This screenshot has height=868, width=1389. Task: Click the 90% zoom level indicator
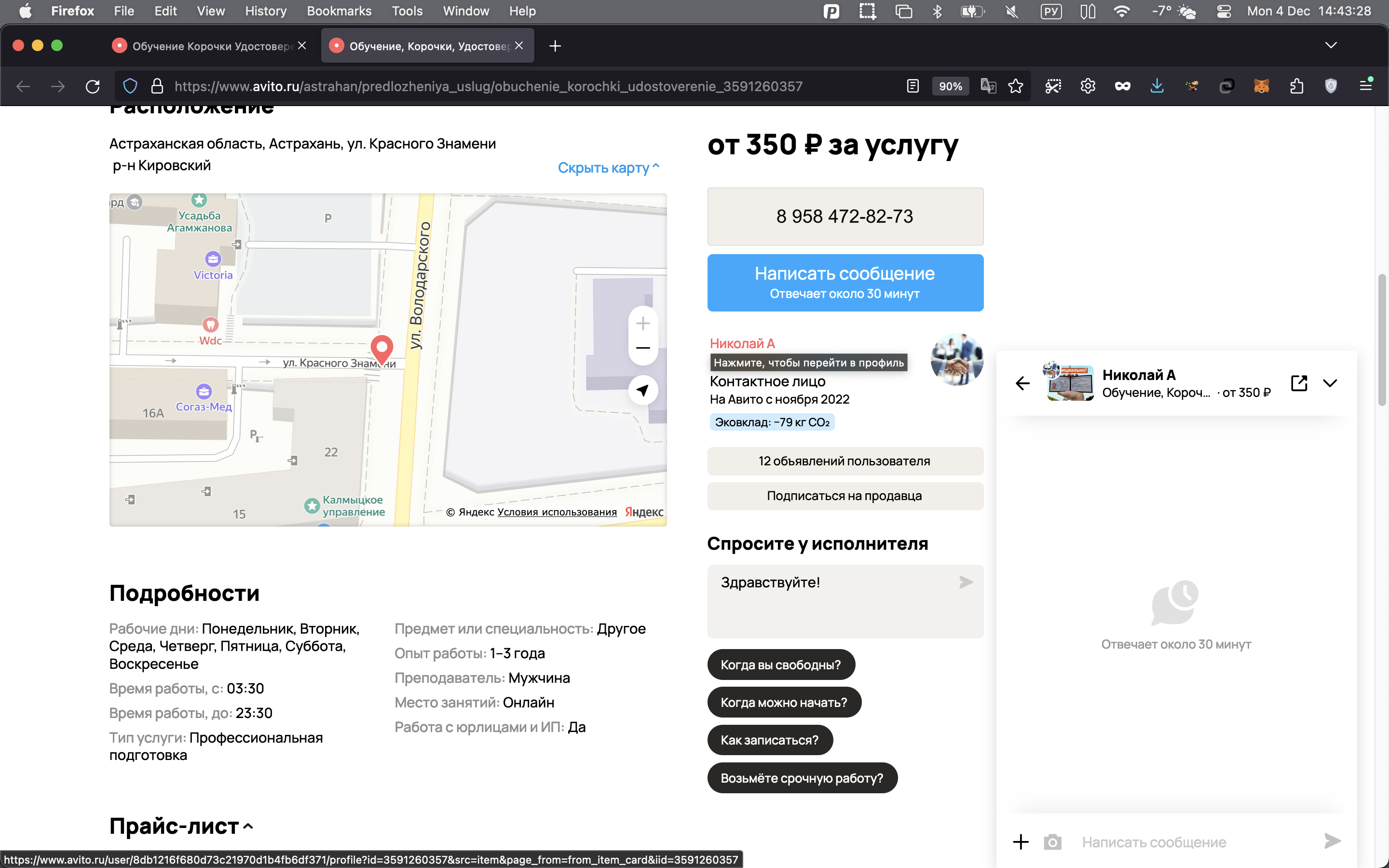pos(950,86)
